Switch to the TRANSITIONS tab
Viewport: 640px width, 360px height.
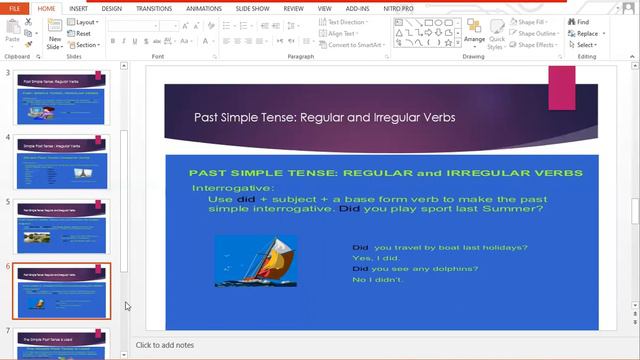tap(154, 9)
